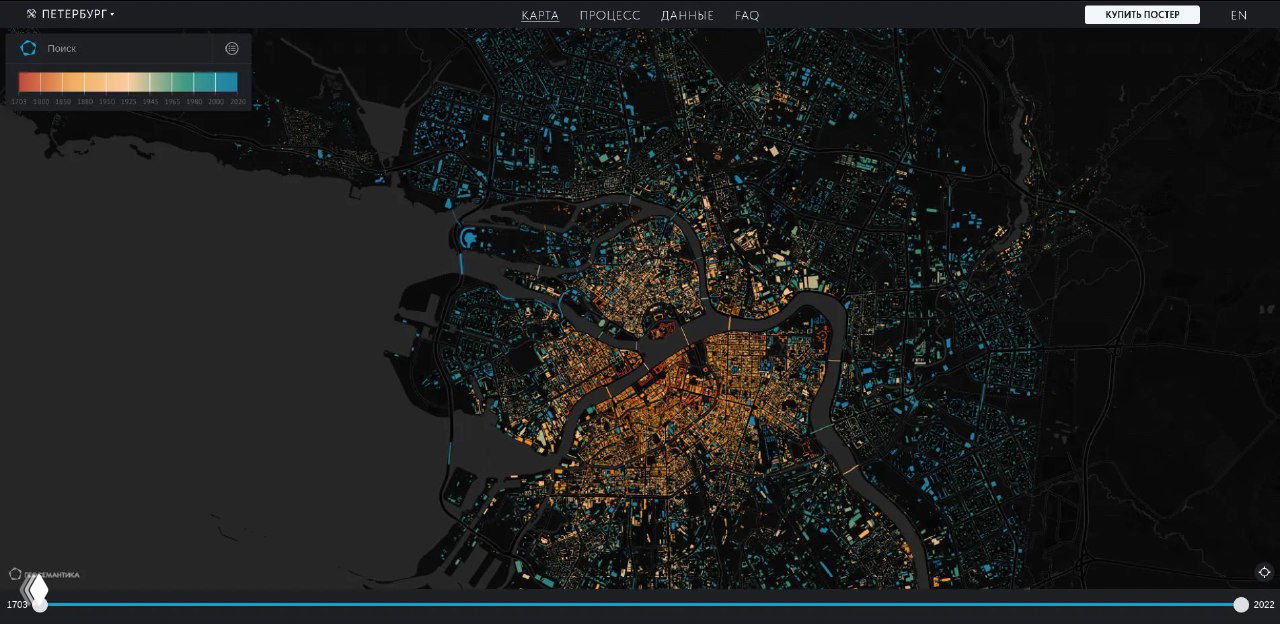Switch language to EN
Viewport: 1280px width, 624px height.
tap(1239, 15)
